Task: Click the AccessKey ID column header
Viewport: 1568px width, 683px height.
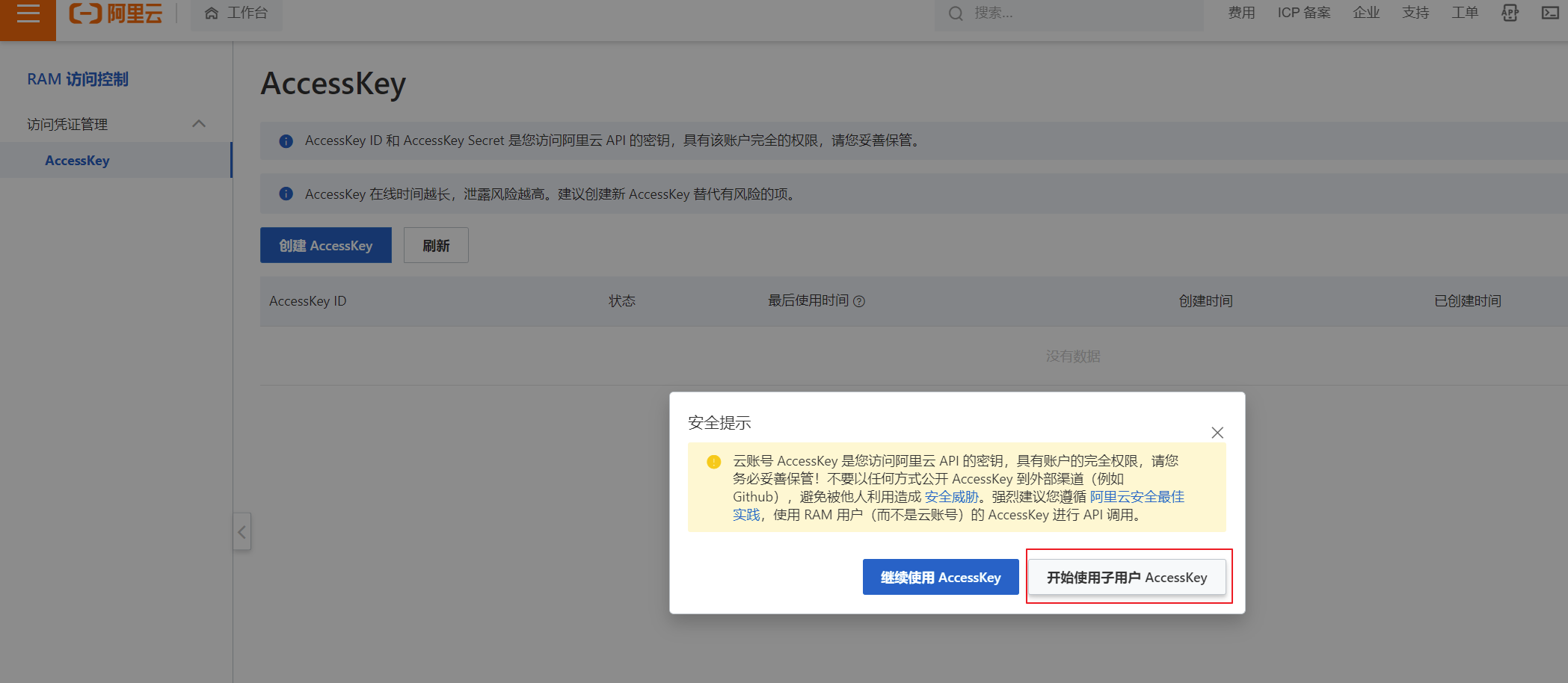Action: click(x=308, y=301)
